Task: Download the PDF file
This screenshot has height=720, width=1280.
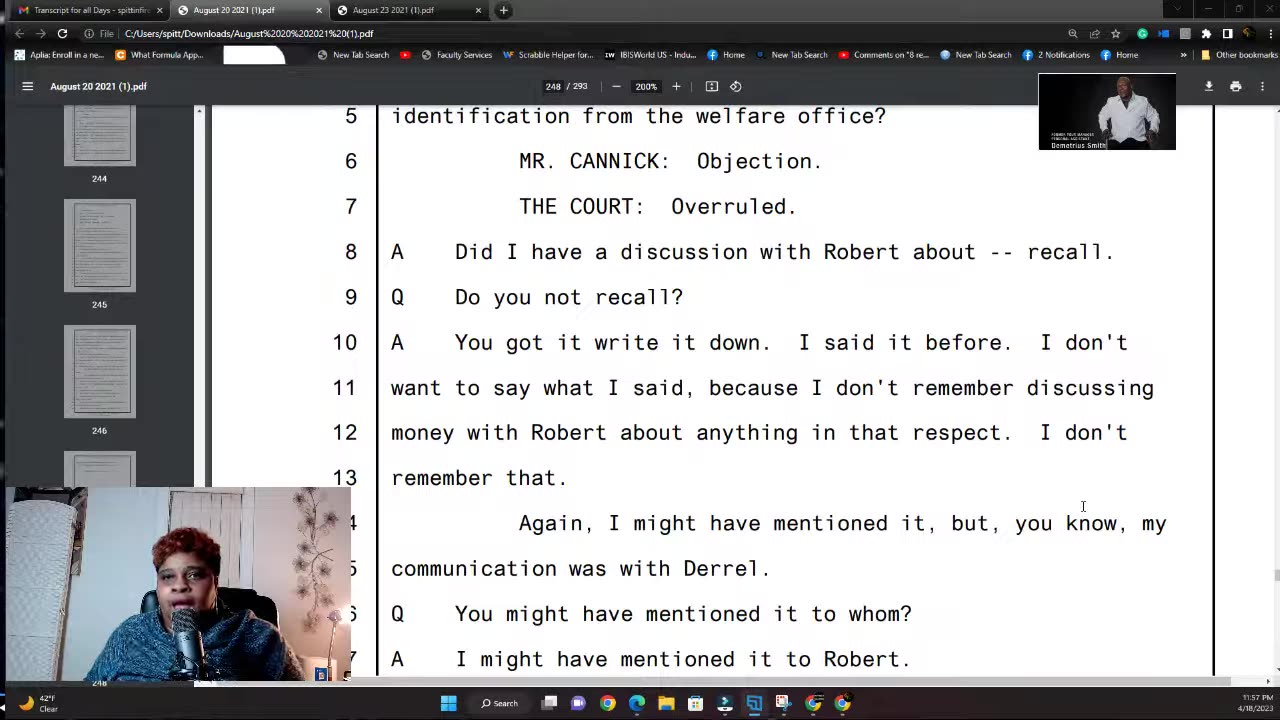Action: 1208,86
